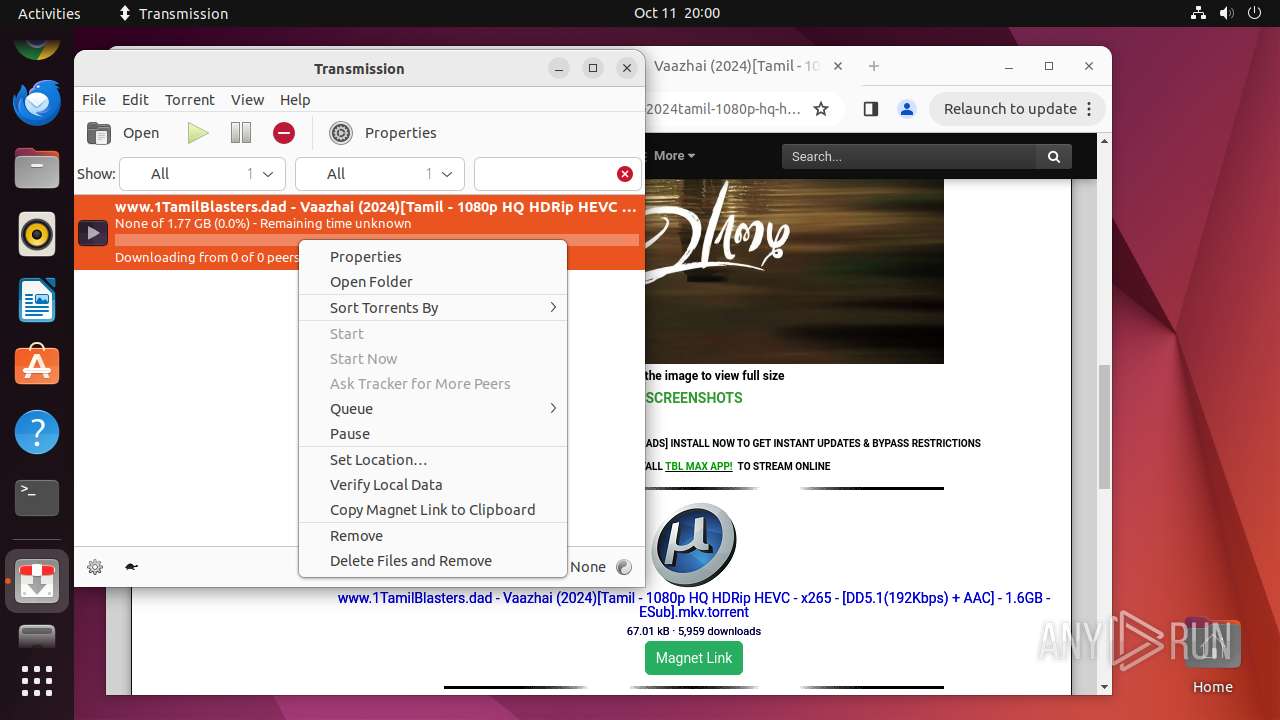1280x720 pixels.
Task: Click Activities in the top bar
Action: (49, 13)
